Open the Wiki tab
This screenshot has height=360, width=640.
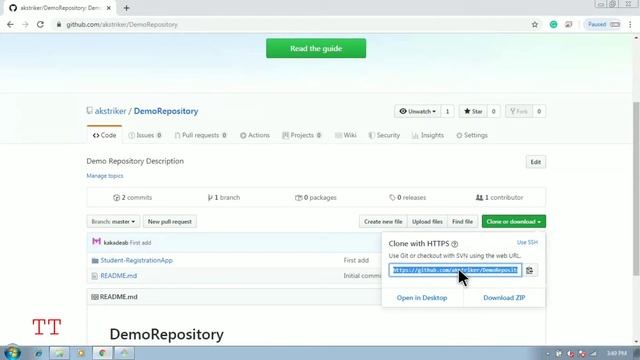coord(346,135)
